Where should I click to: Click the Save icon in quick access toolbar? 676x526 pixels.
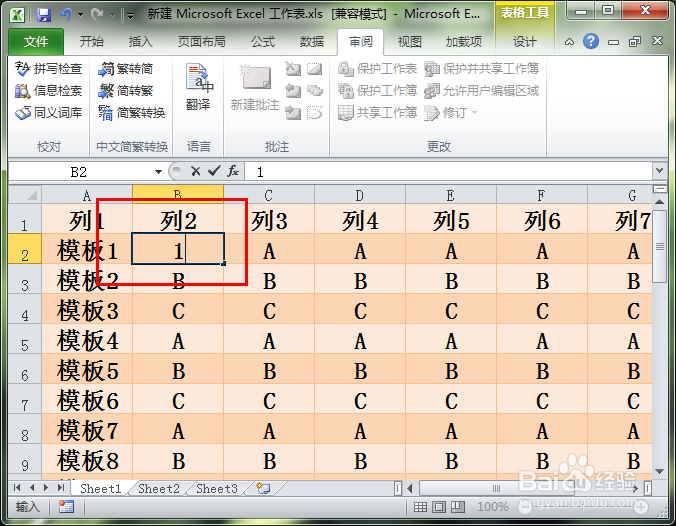click(x=44, y=15)
